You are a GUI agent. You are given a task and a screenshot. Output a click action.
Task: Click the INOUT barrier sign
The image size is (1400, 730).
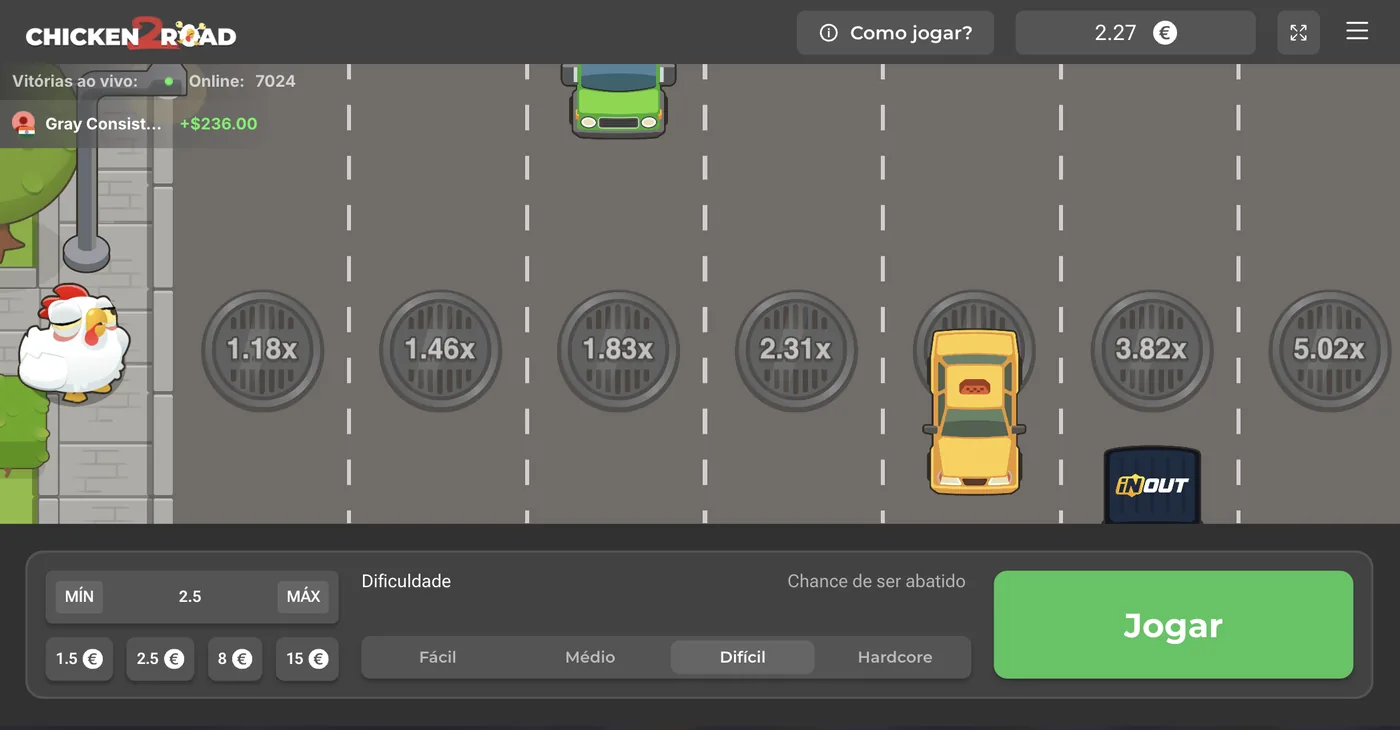[x=1152, y=485]
